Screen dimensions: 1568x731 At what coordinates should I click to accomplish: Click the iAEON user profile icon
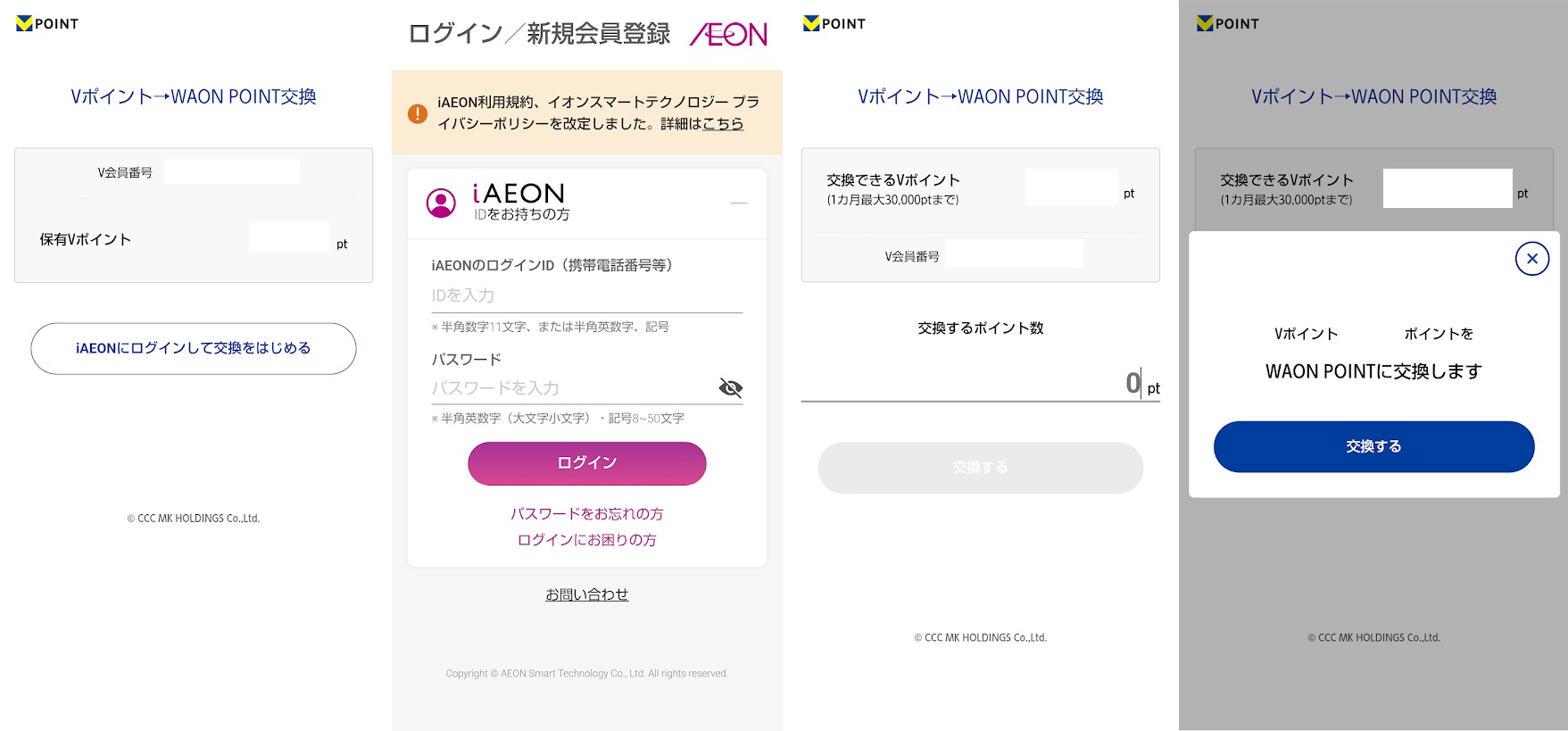point(441,204)
